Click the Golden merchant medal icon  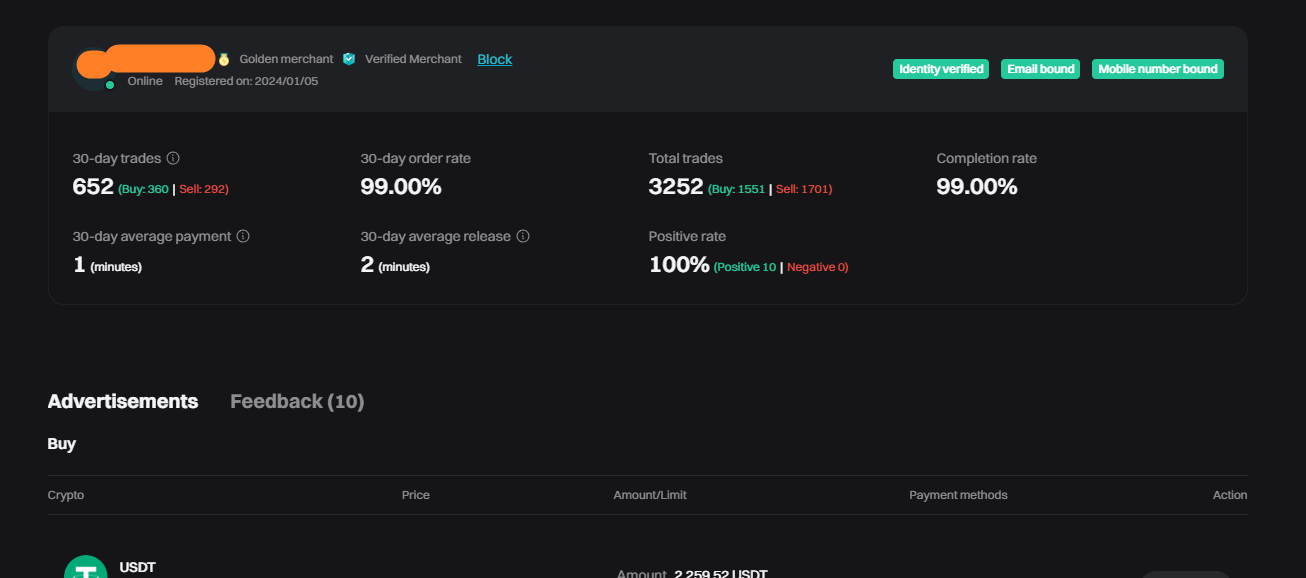(x=224, y=59)
